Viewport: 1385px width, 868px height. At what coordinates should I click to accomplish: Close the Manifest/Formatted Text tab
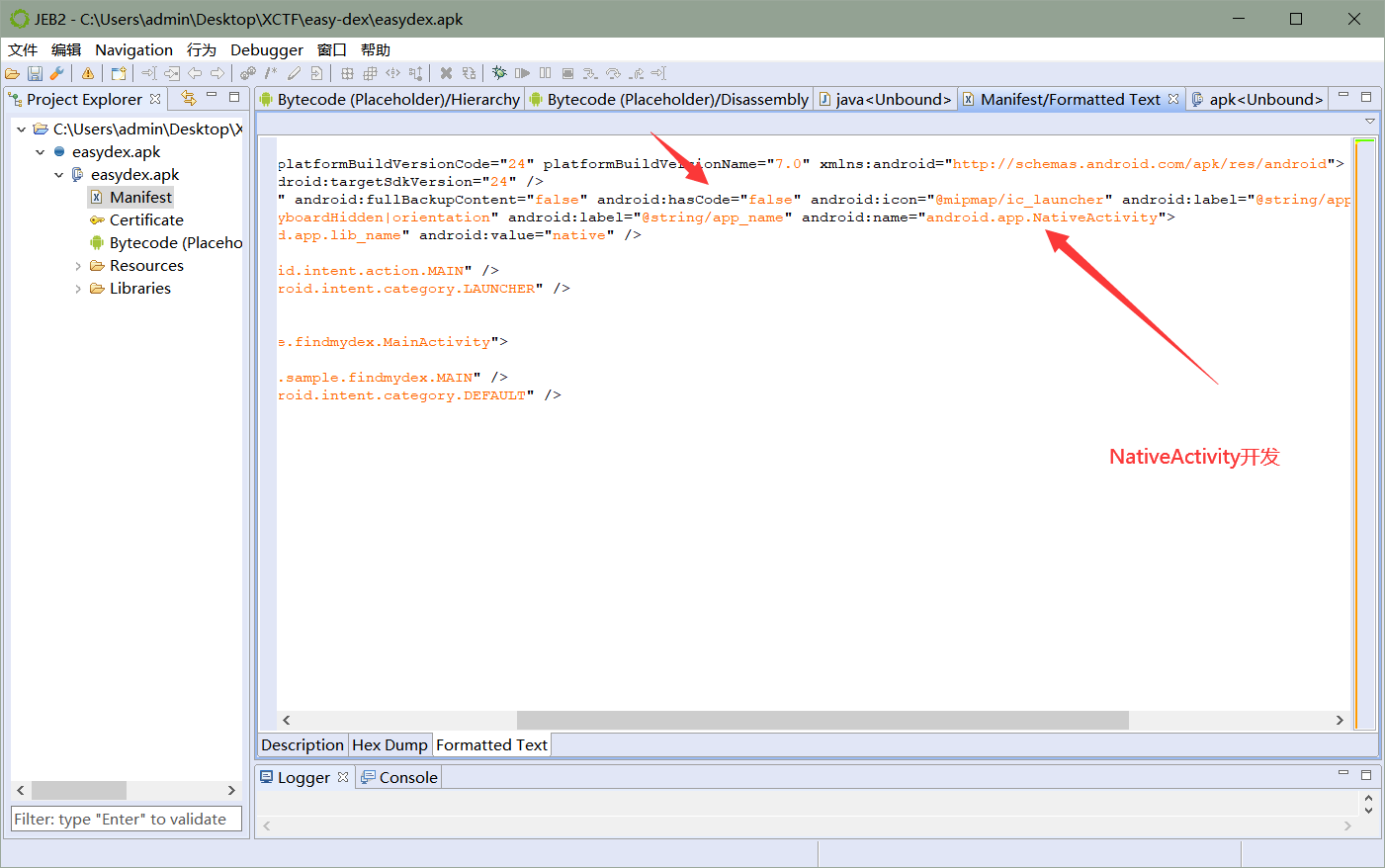pos(1173,99)
